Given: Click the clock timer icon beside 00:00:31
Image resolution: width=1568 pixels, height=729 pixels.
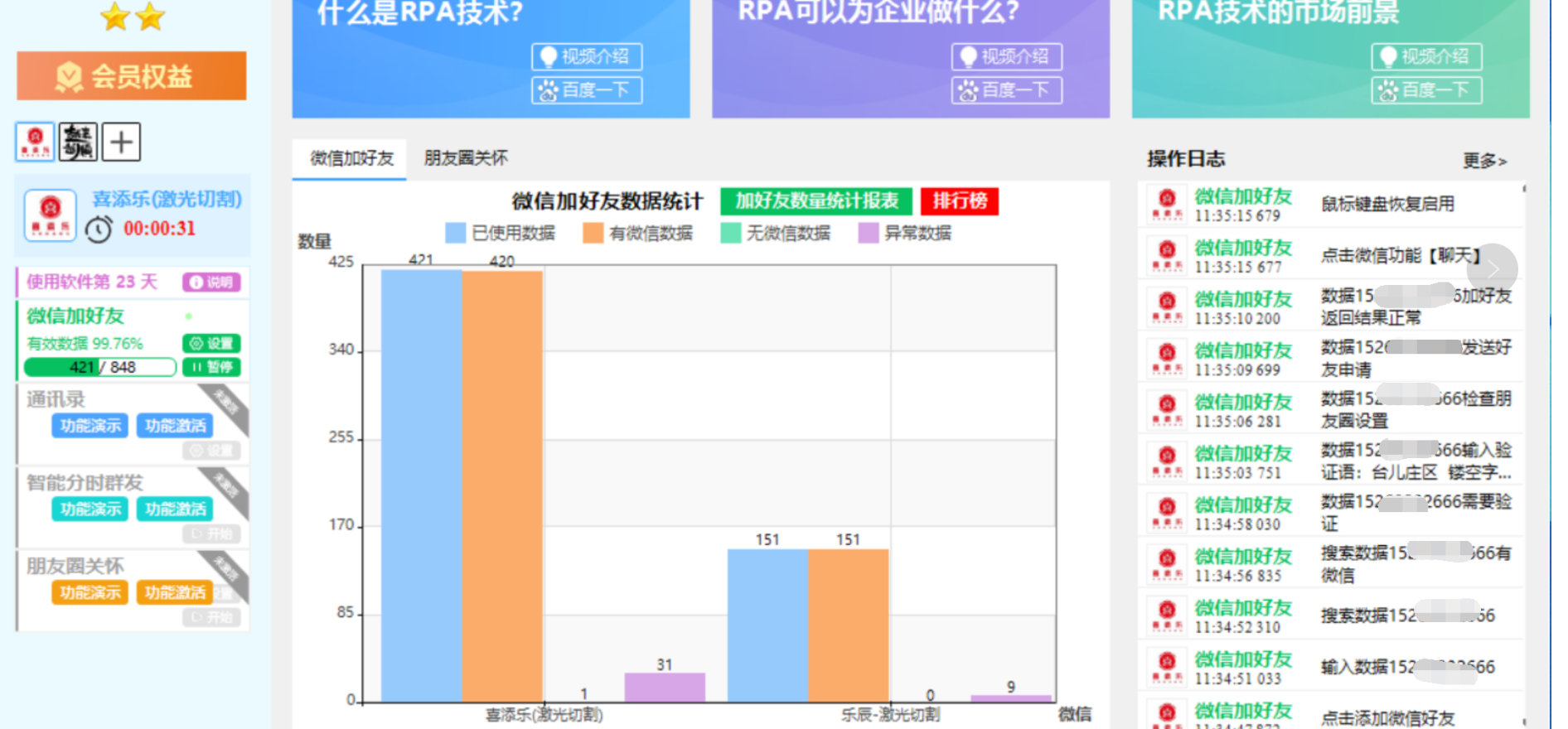Looking at the screenshot, I should [x=99, y=229].
